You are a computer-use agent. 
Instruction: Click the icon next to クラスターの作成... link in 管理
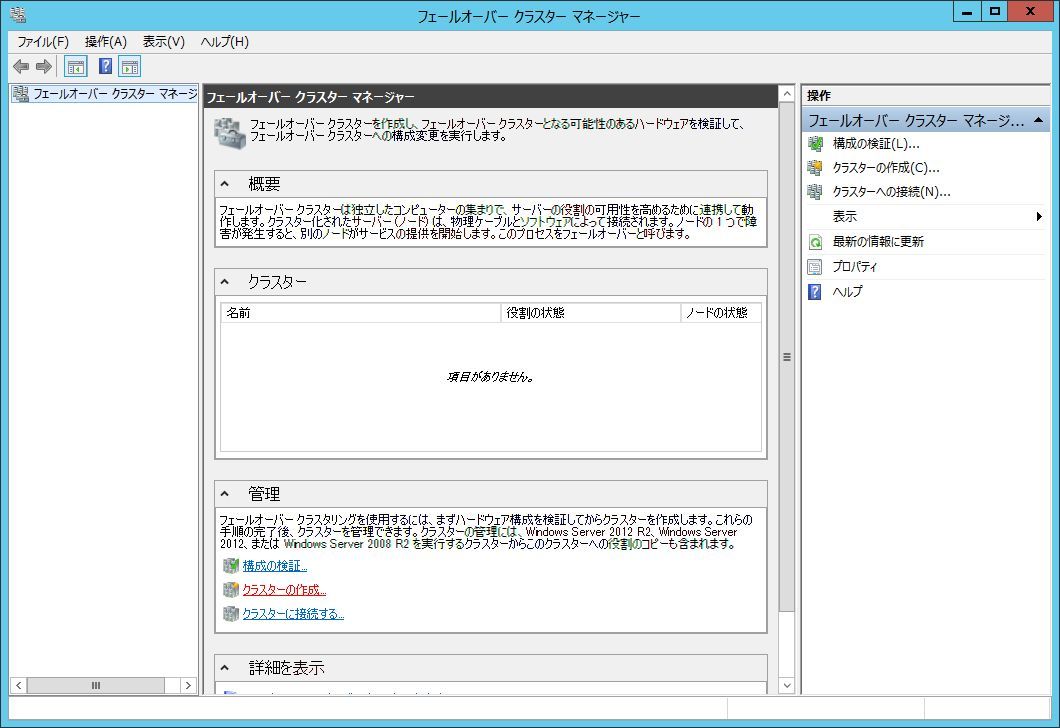(x=231, y=590)
